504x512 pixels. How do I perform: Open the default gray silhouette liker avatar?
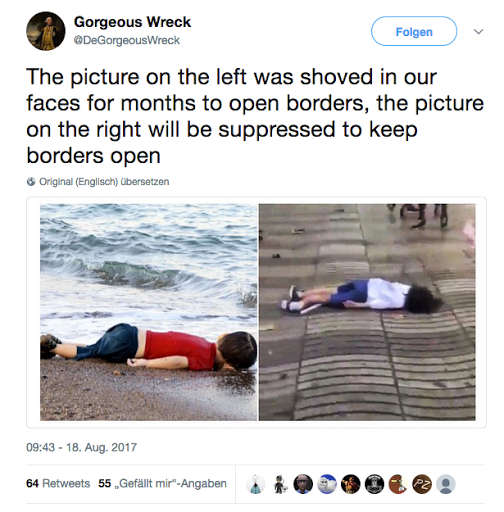[446, 484]
